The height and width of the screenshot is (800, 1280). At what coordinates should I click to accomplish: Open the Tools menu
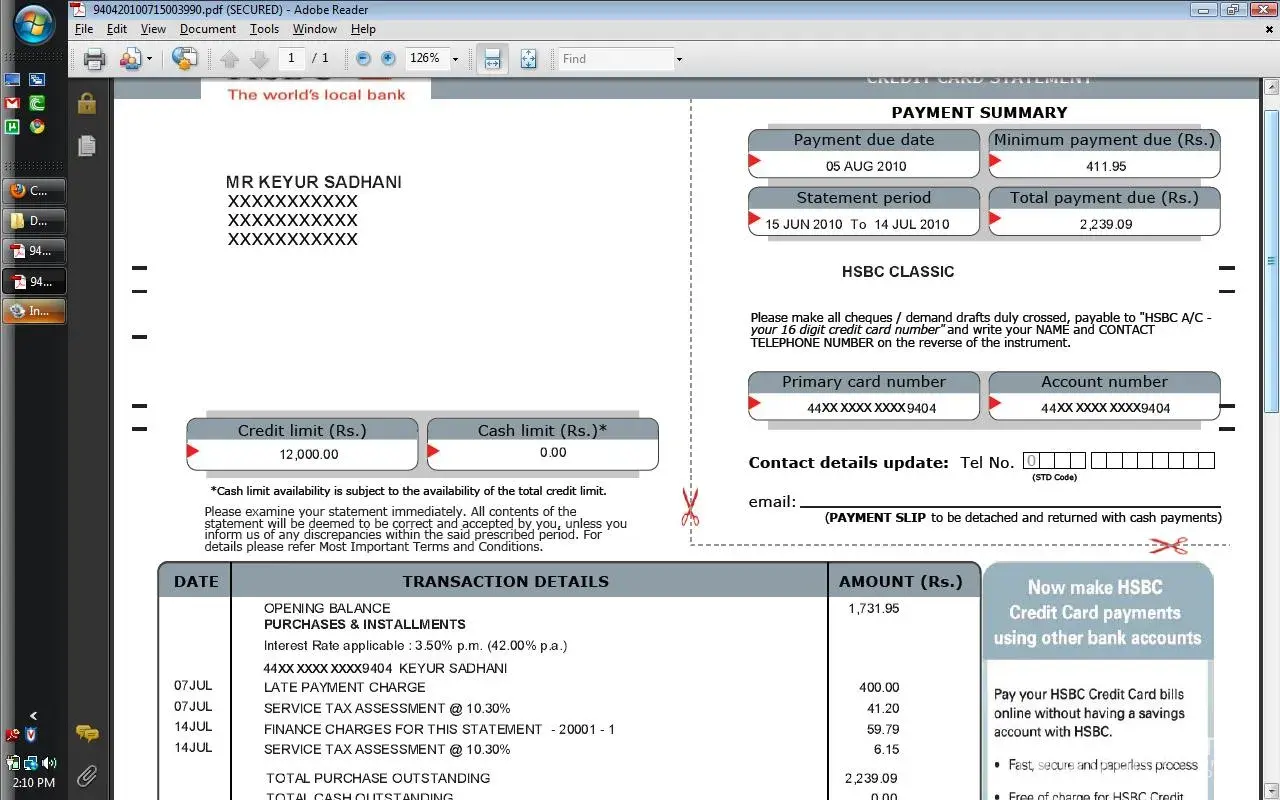264,29
